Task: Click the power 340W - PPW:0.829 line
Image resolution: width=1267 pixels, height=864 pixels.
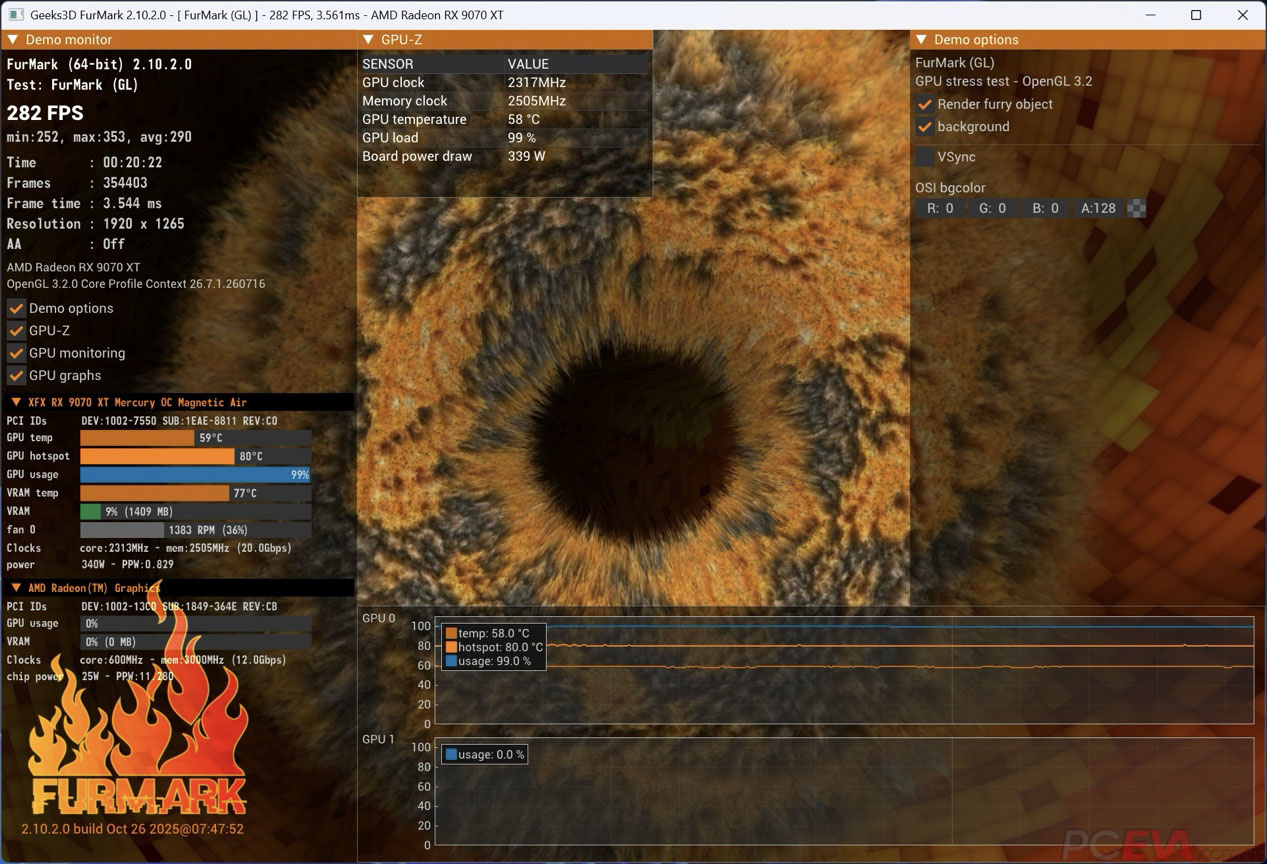Action: point(90,565)
